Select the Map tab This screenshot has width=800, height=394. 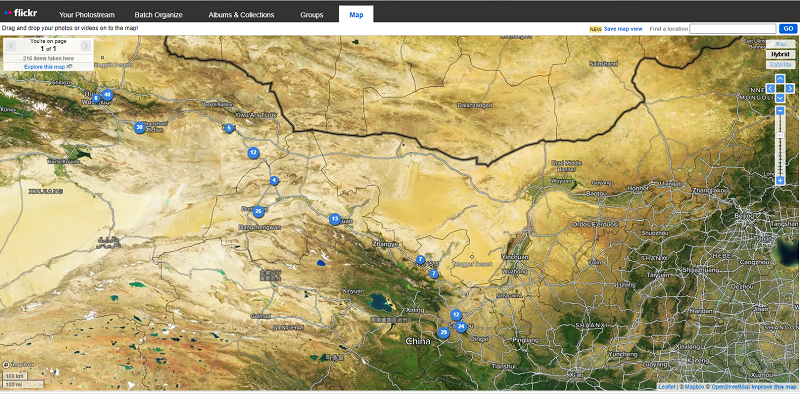point(356,14)
